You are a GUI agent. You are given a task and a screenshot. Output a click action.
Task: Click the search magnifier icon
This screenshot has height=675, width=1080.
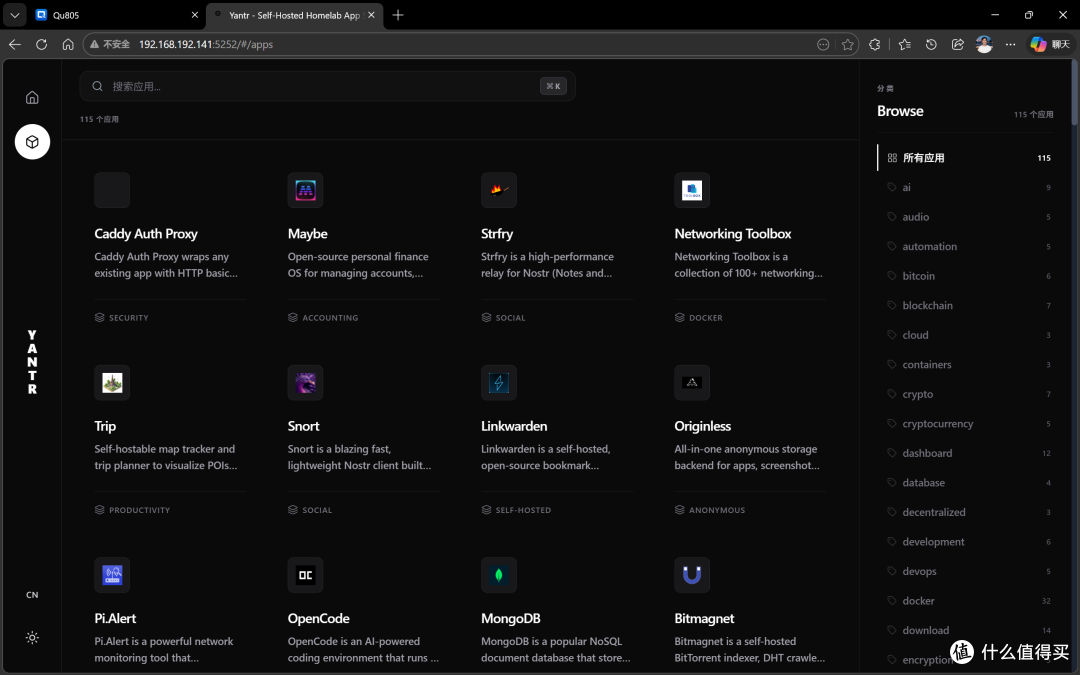(98, 86)
